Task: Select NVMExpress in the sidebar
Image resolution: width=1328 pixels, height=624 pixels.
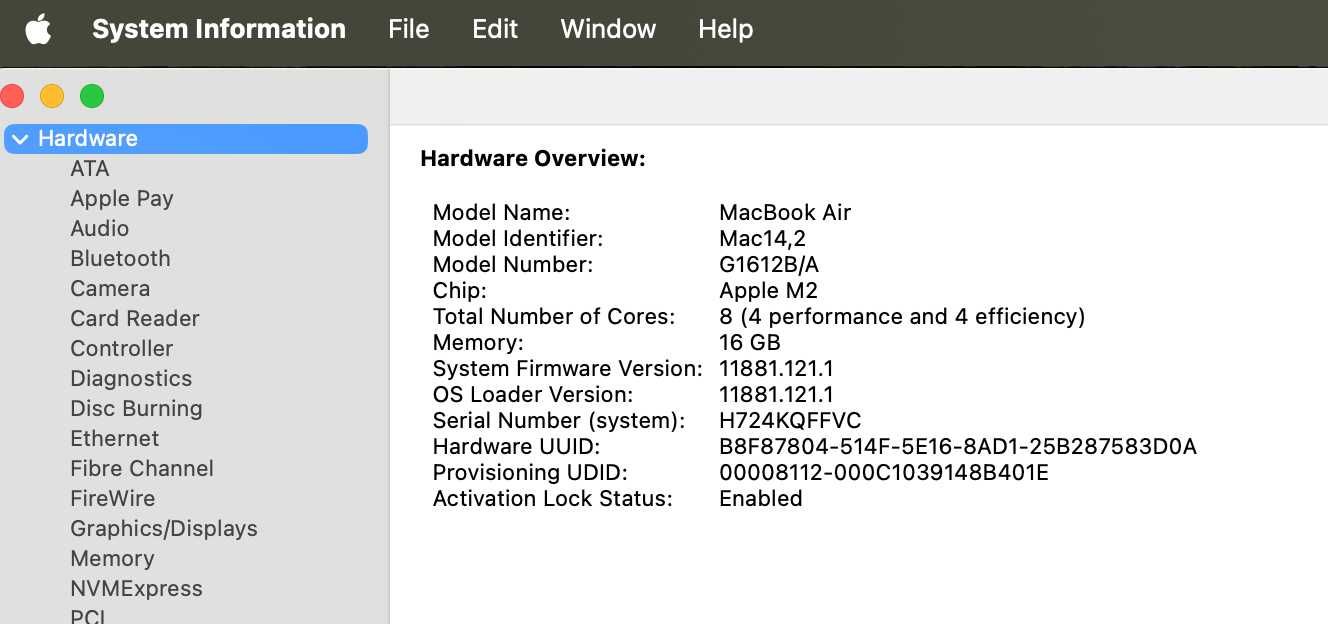Action: tap(136, 589)
